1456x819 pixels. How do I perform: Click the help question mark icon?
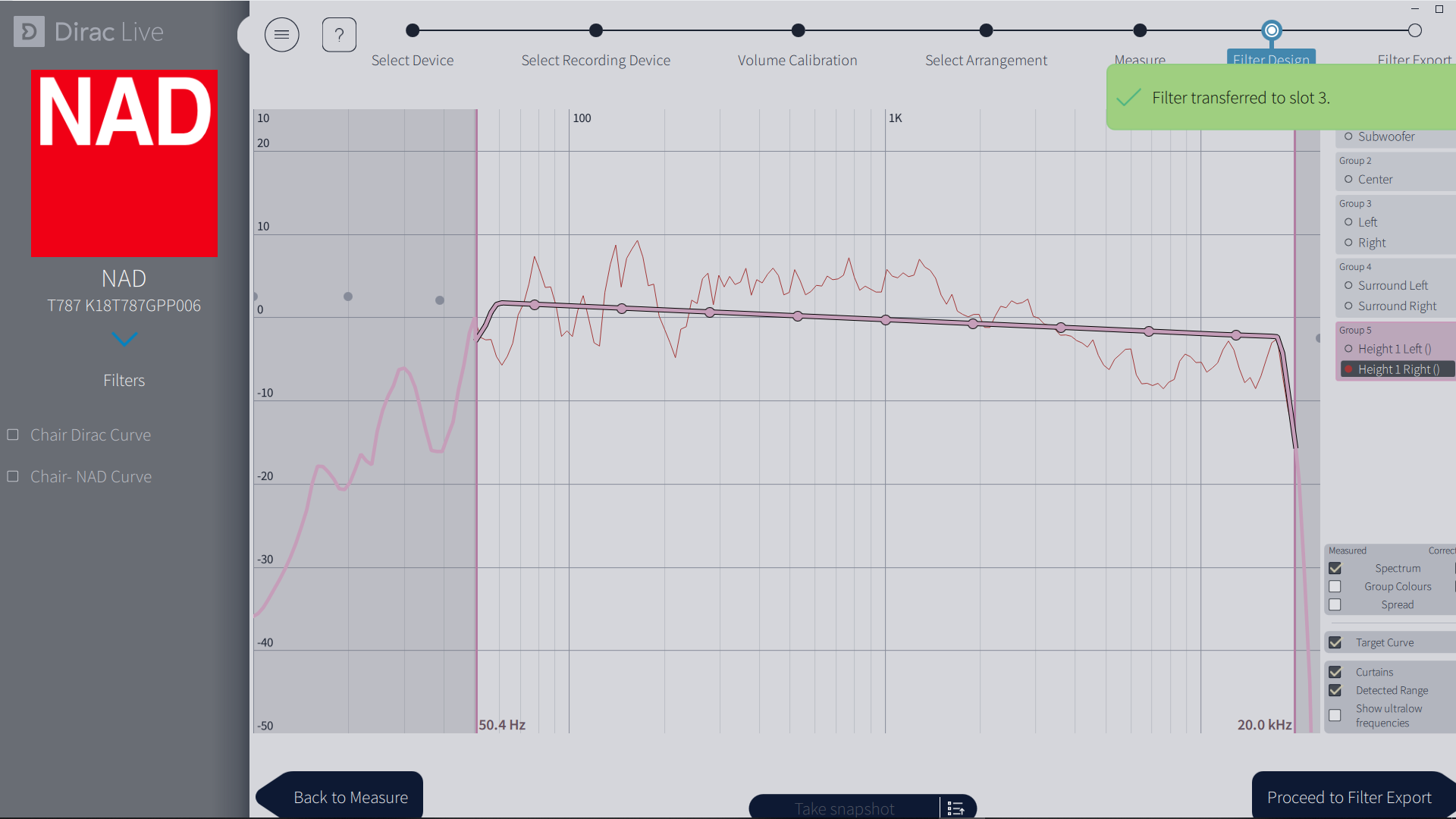339,34
